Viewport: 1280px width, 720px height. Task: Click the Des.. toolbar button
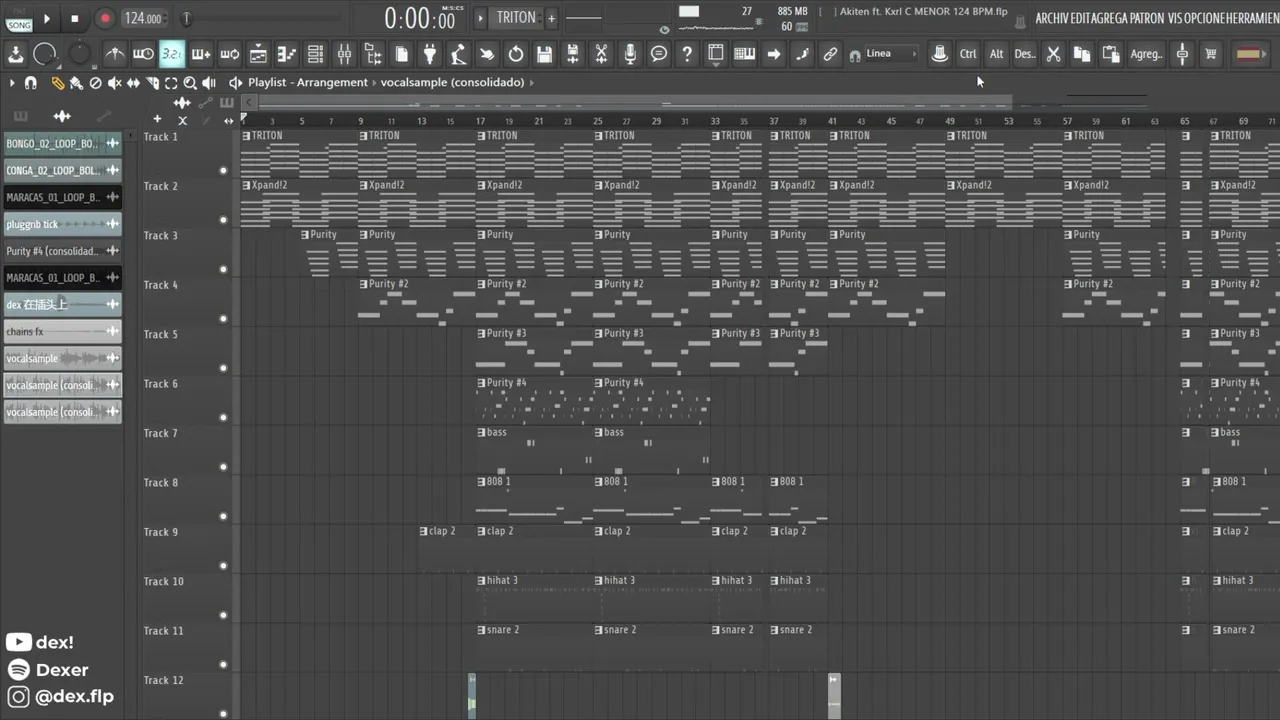[1025, 54]
